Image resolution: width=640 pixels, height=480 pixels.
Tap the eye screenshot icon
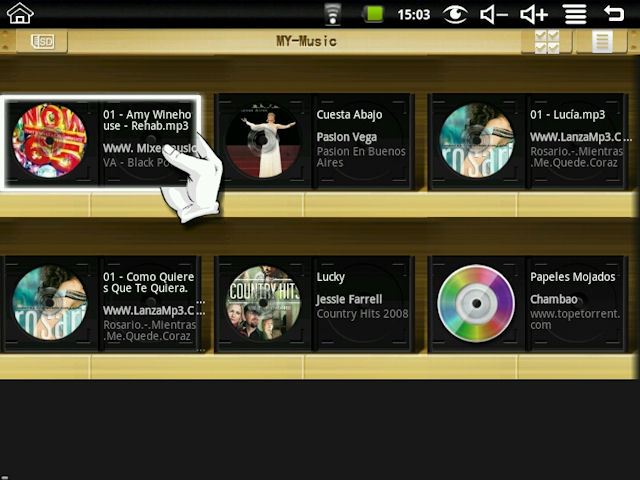click(x=455, y=15)
